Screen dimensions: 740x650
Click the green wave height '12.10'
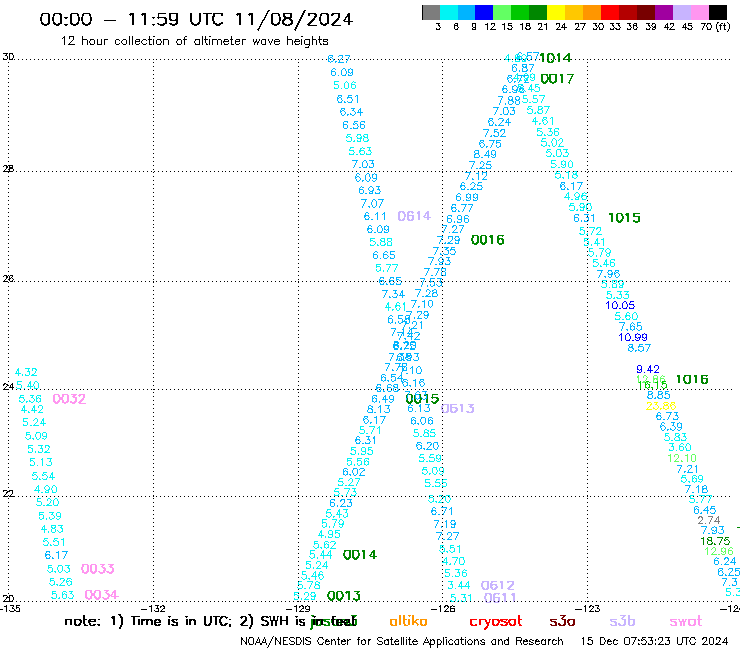[682, 458]
